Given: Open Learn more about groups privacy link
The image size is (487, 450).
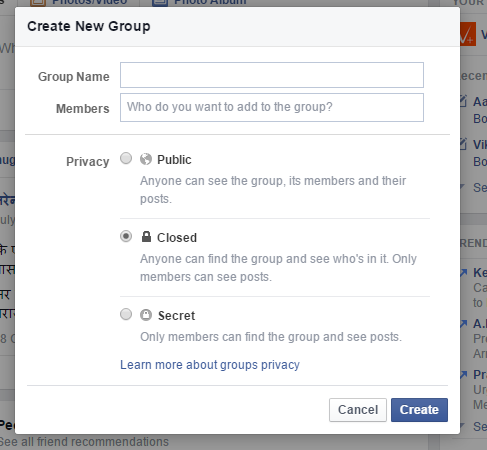Looking at the screenshot, I should (x=210, y=365).
